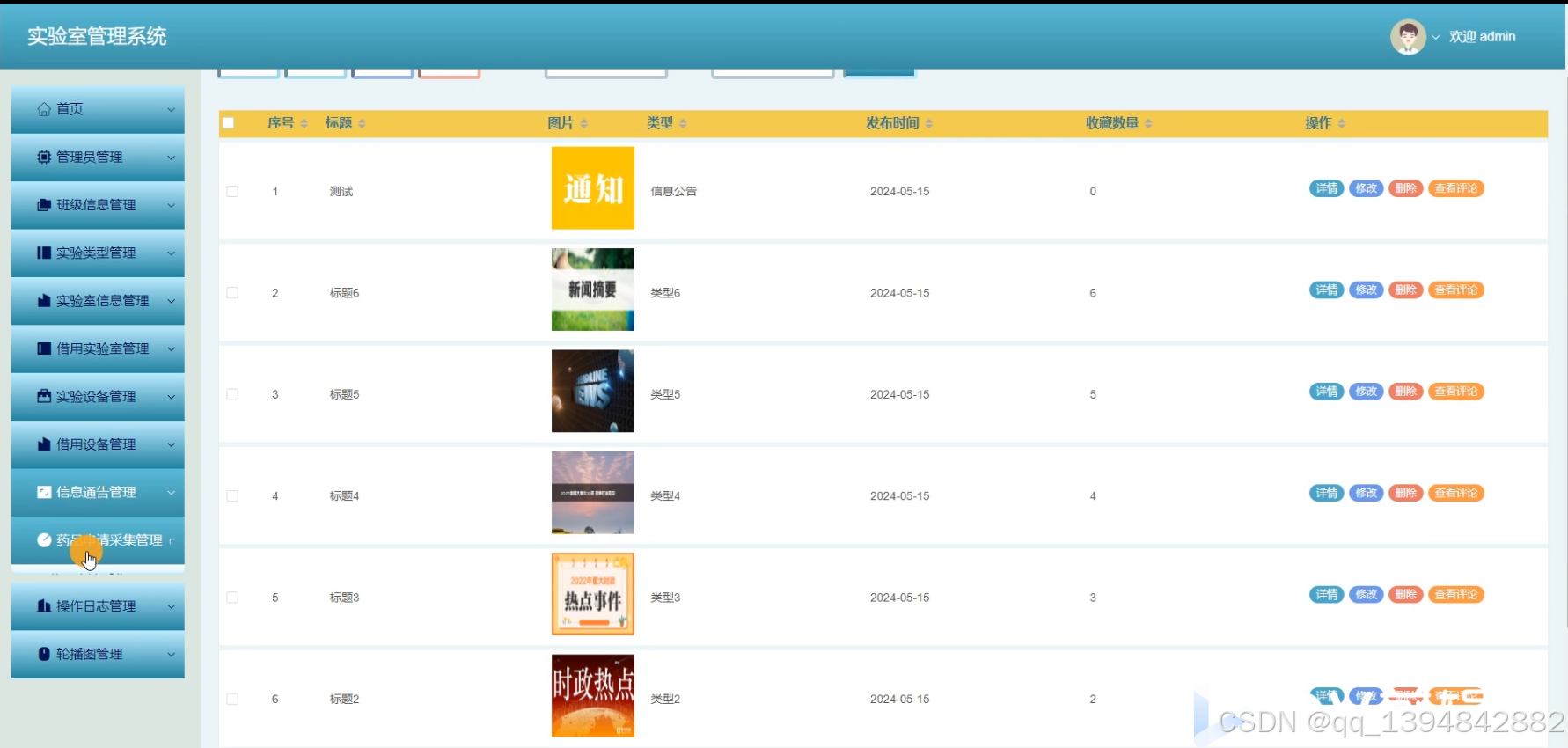
Task: Open the 药品申请采集管理 menu item
Action: tap(98, 540)
